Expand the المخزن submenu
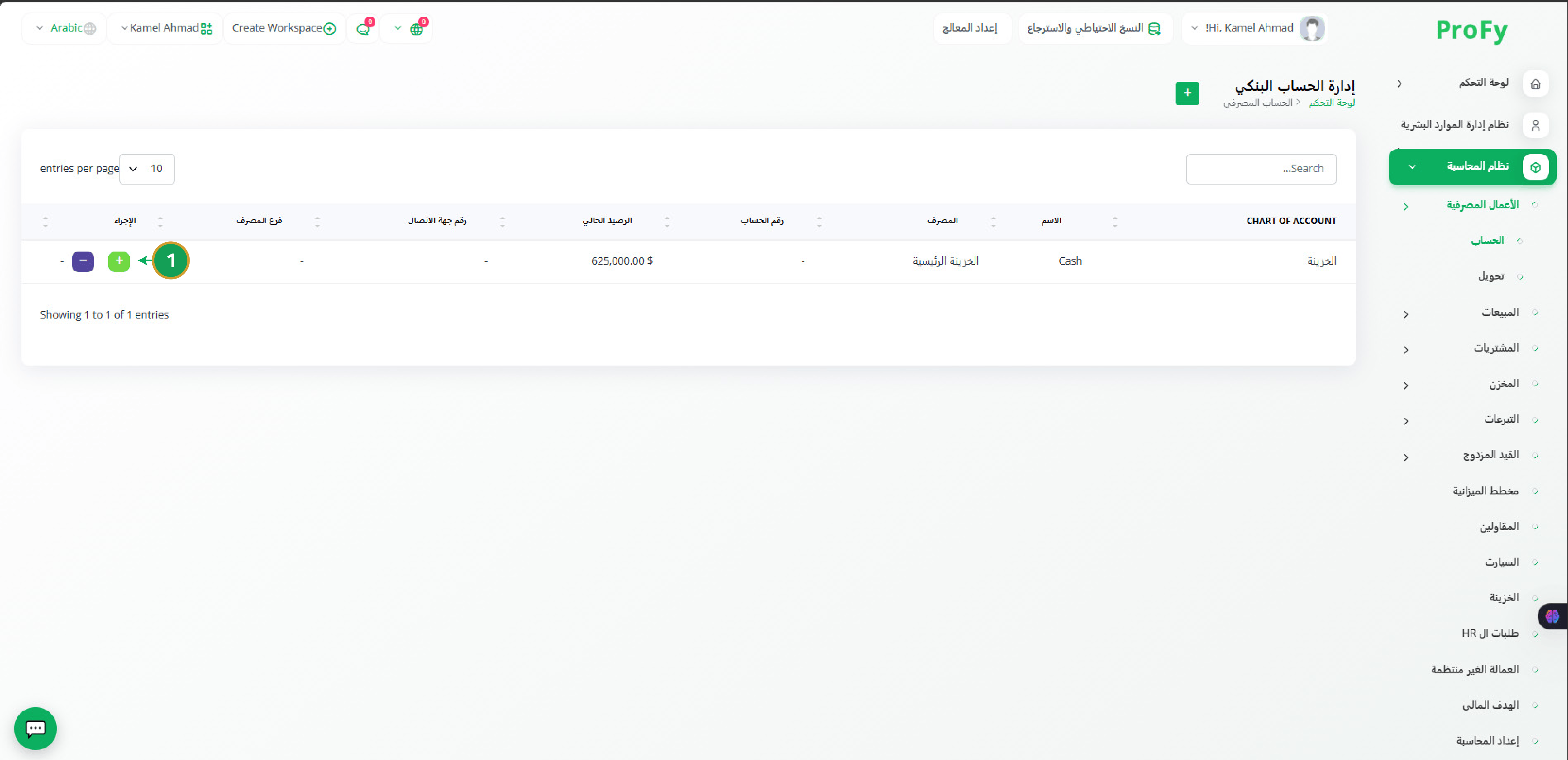 point(1406,386)
